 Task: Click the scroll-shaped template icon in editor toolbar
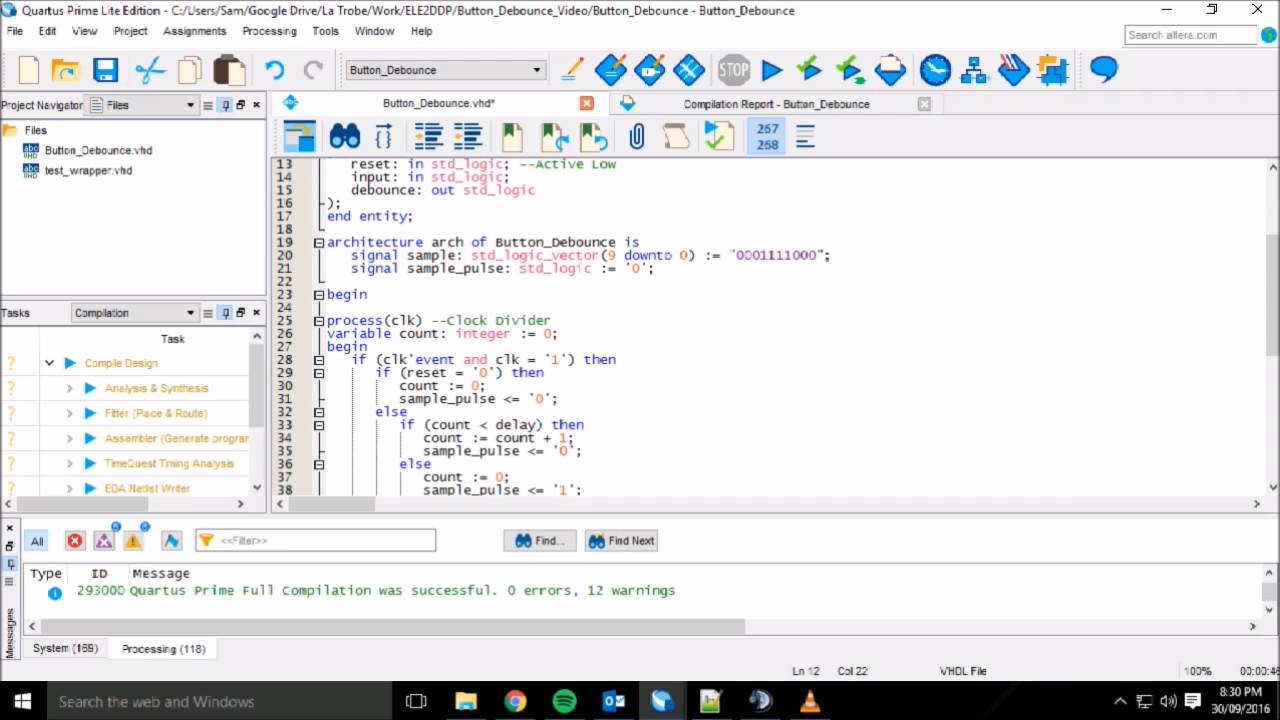coord(675,136)
